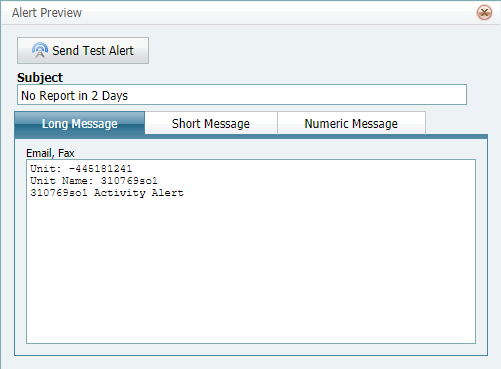Viewport: 501px width, 369px height.
Task: Switch to the Long Message tab
Action: coord(80,123)
